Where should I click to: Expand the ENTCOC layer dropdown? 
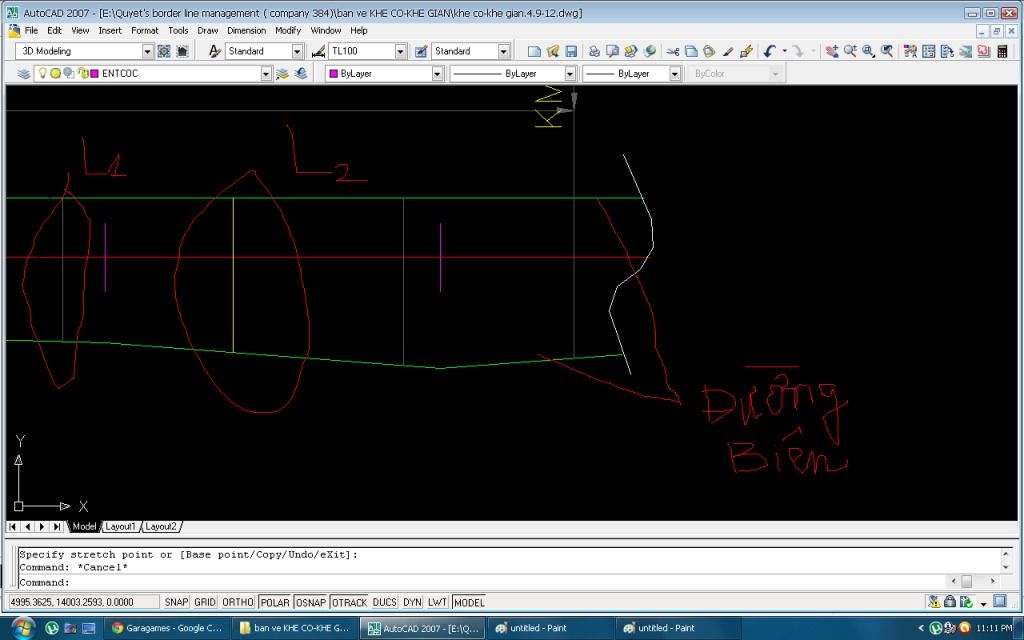click(x=266, y=74)
